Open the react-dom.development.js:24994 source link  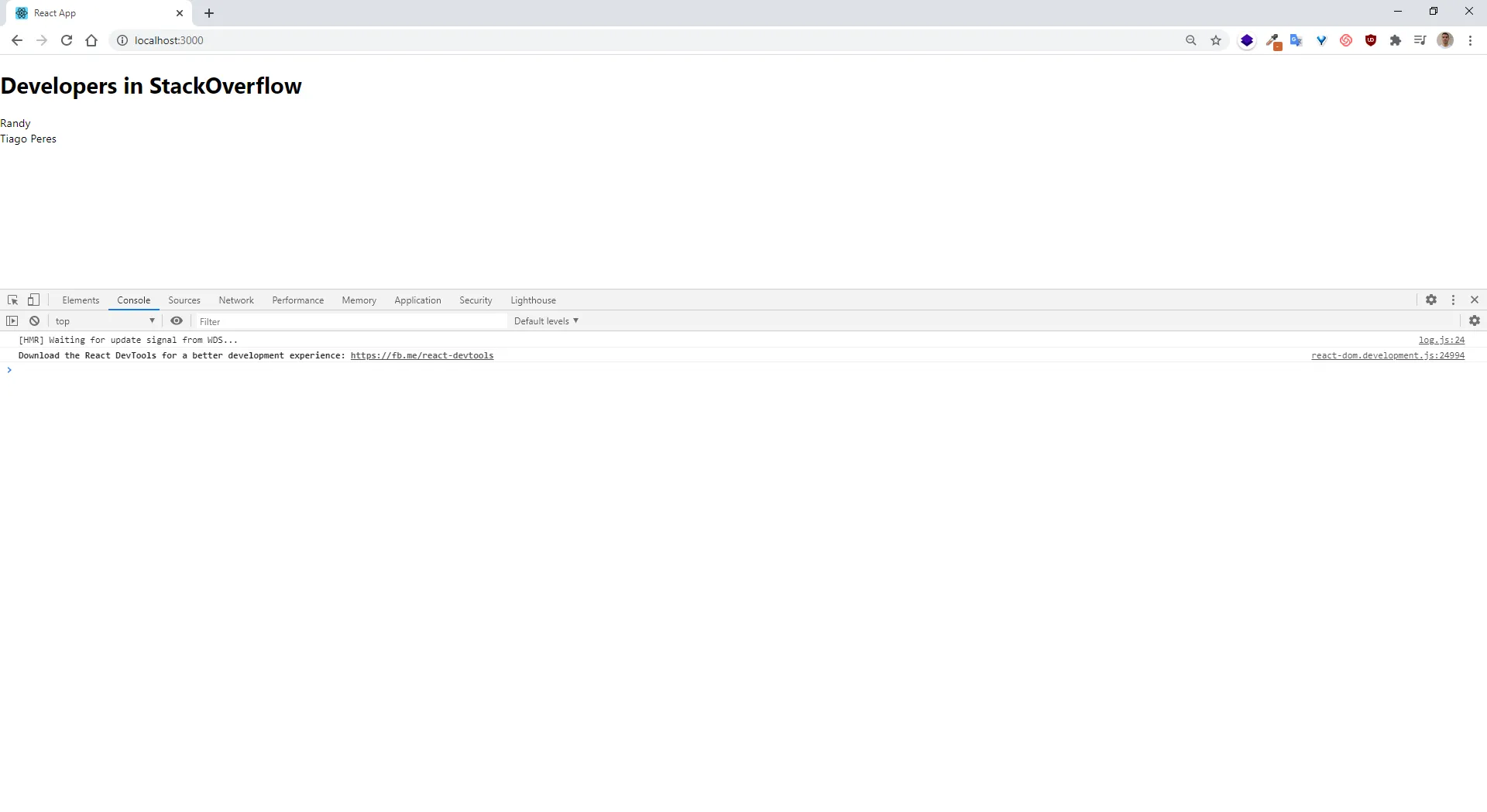[1388, 355]
